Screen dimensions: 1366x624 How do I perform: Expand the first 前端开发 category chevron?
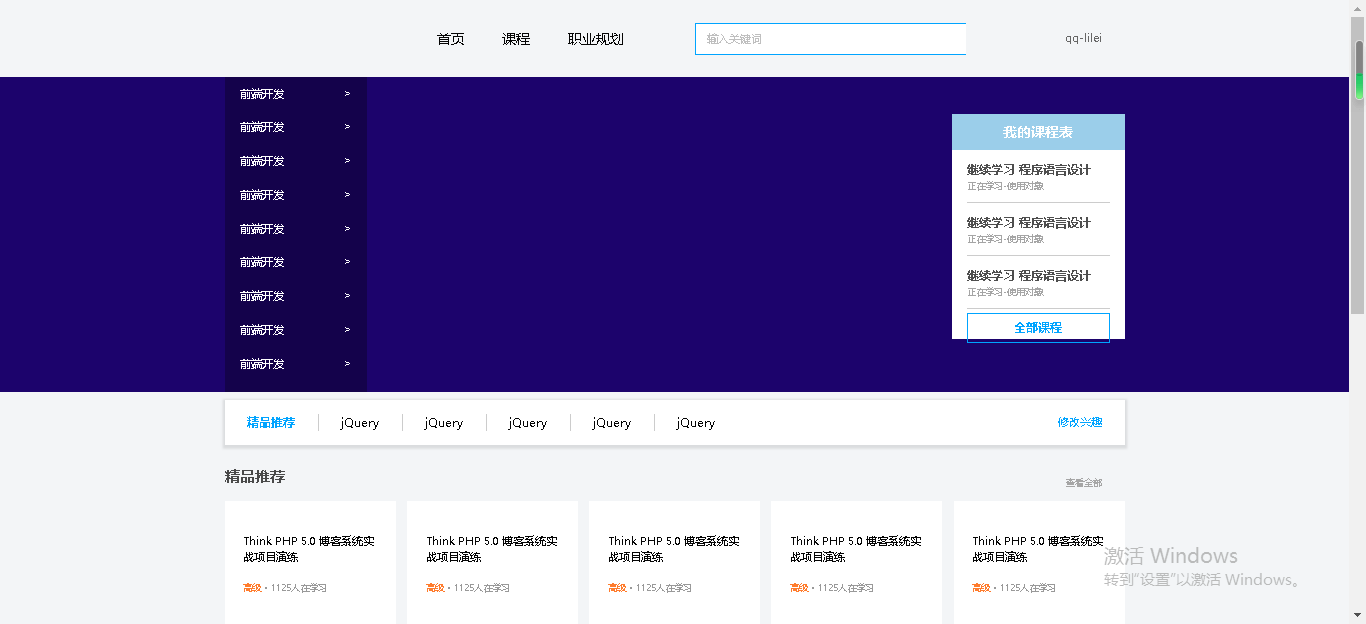[347, 93]
